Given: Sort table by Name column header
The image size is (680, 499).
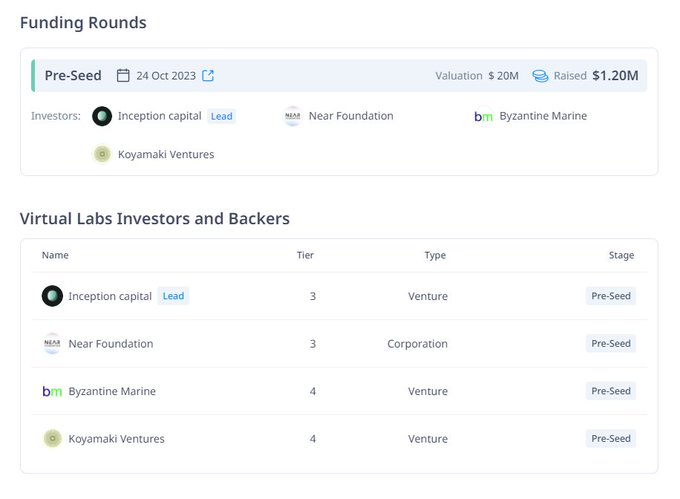Looking at the screenshot, I should tap(55, 255).
